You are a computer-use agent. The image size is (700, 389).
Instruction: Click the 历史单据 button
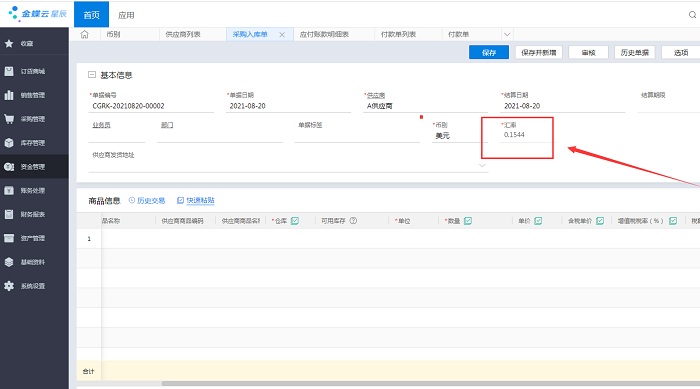pyautogui.click(x=634, y=52)
